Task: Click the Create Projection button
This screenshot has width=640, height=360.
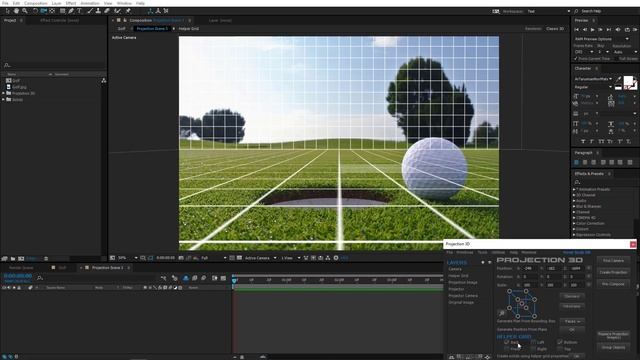Action: [x=613, y=272]
